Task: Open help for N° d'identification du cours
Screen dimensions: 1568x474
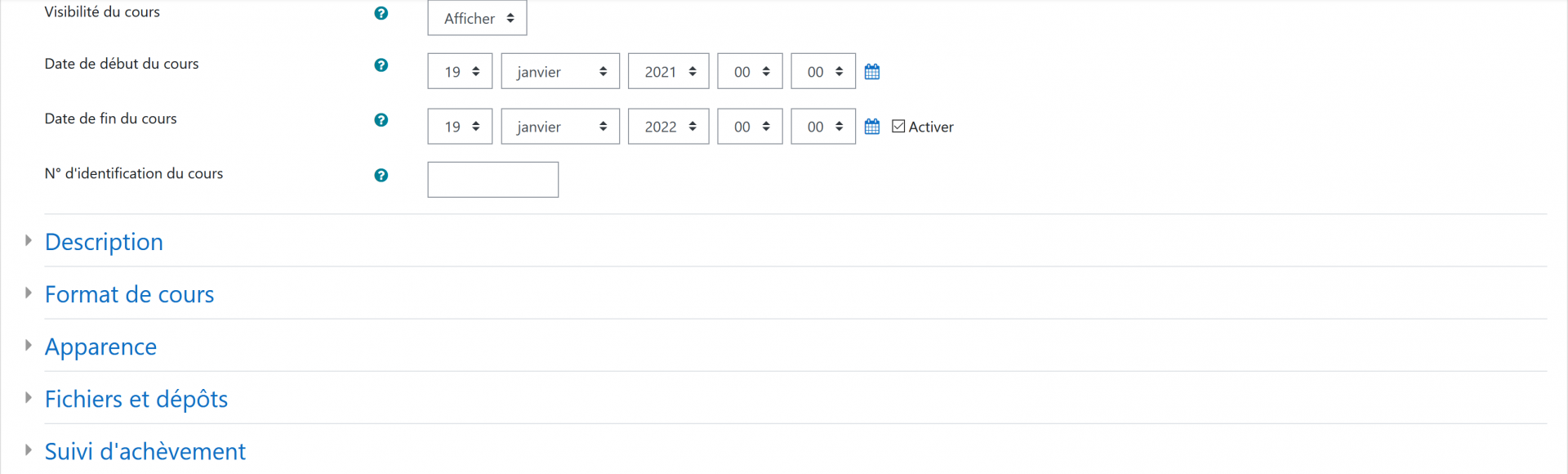Action: click(381, 176)
